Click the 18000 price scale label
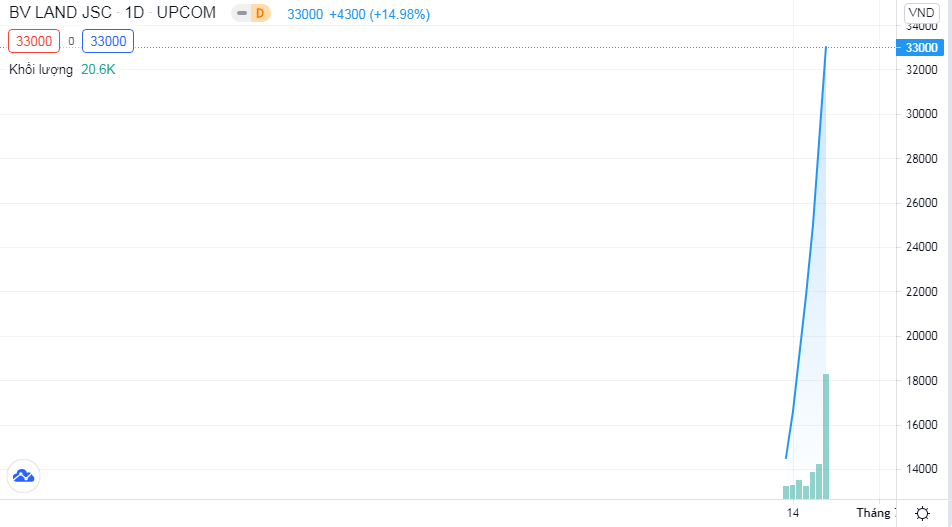Viewport: 952px width, 527px height. (x=922, y=381)
